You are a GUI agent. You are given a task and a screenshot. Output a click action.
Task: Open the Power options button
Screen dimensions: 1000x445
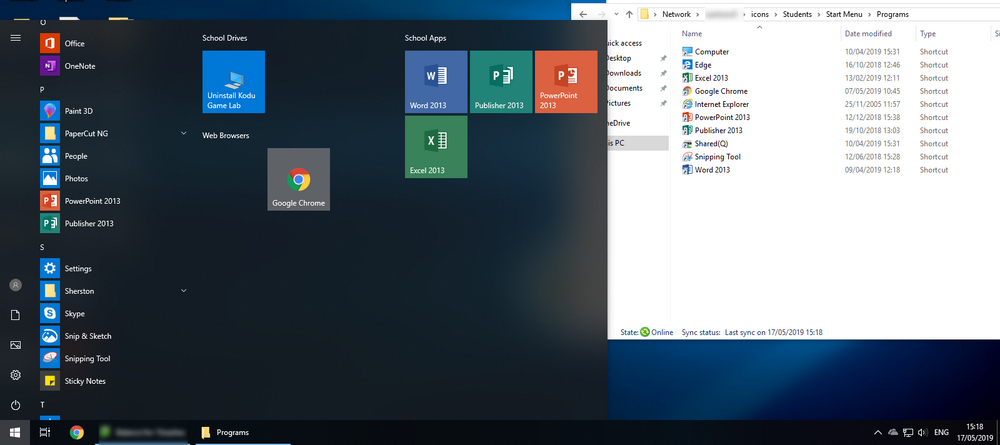point(15,405)
